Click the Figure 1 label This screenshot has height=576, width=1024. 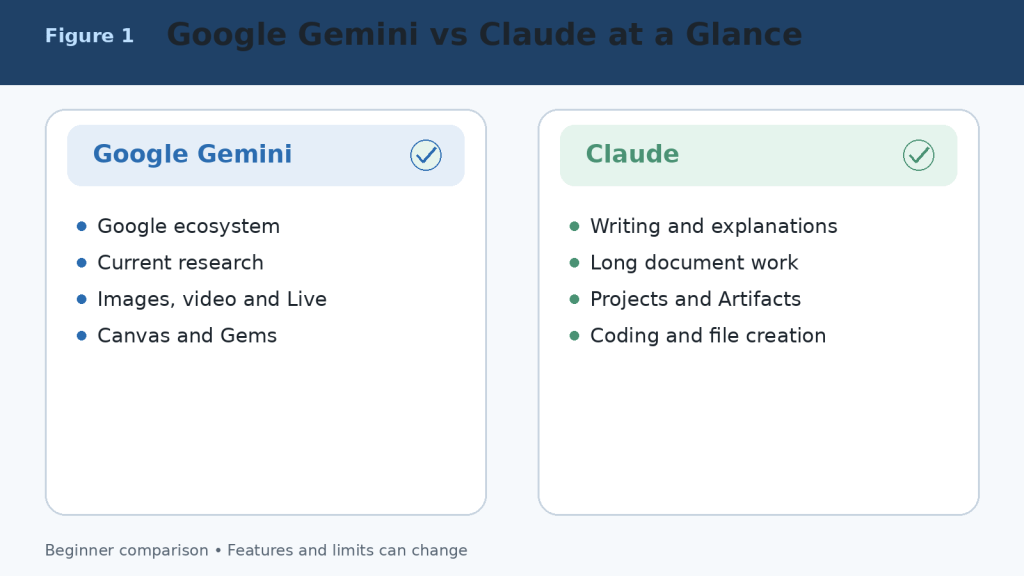(x=89, y=35)
